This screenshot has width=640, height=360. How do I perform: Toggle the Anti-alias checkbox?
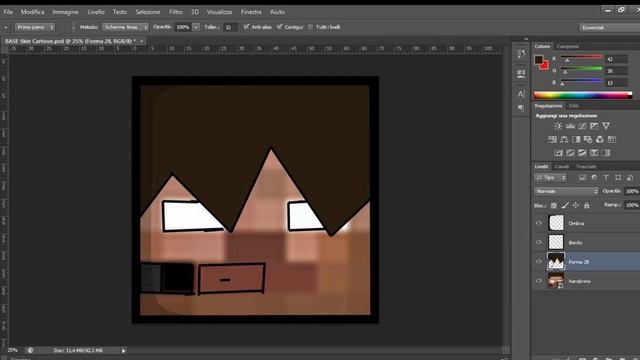246,27
